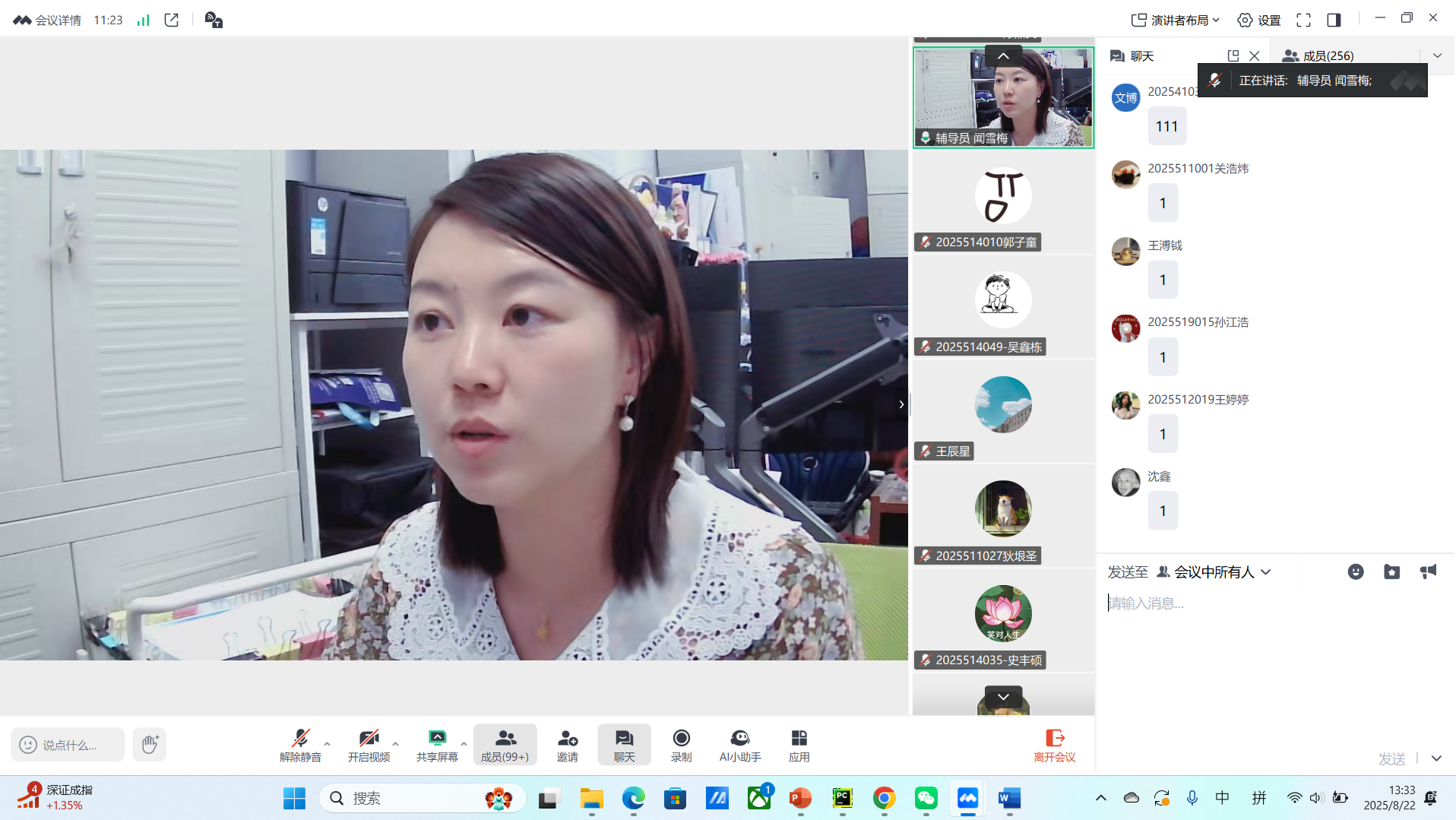Enter fullscreen mode from top bar
The width and height of the screenshot is (1456, 820).
(x=1303, y=20)
